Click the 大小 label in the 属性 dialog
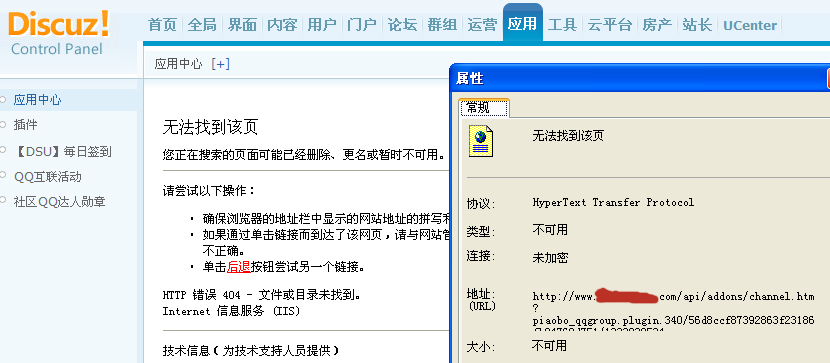 coord(481,348)
